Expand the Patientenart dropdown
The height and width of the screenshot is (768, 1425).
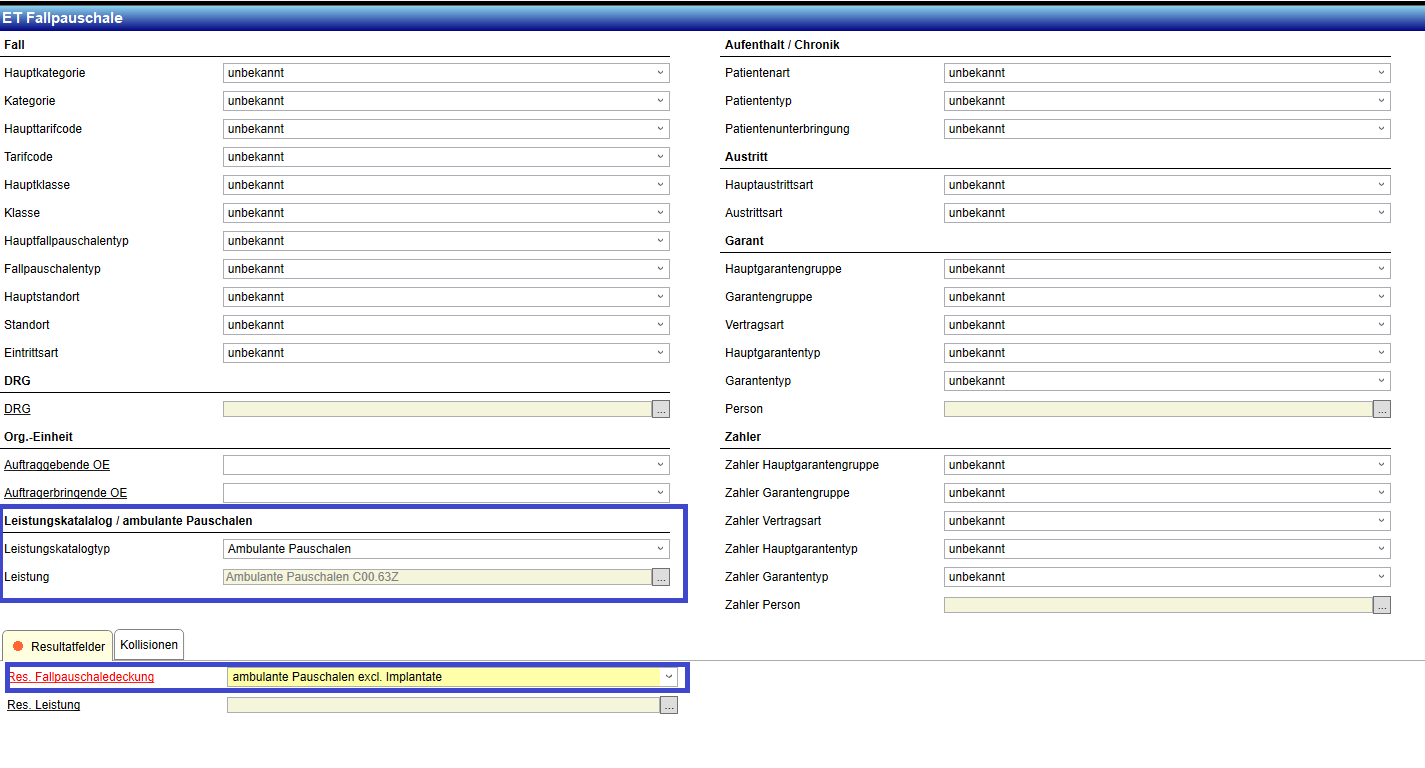click(1166, 73)
